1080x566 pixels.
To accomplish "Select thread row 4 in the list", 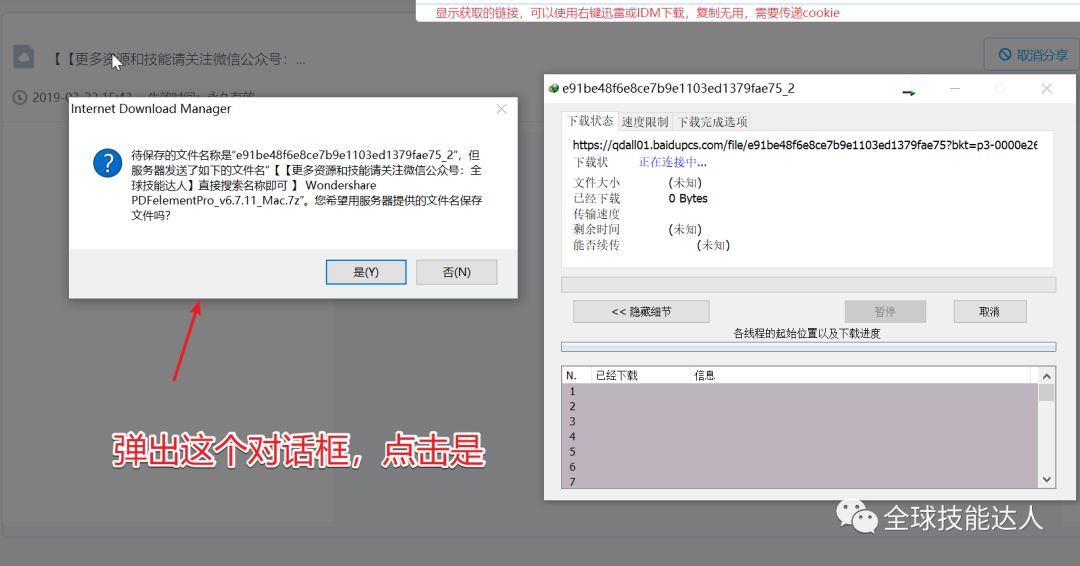I will click(x=800, y=437).
